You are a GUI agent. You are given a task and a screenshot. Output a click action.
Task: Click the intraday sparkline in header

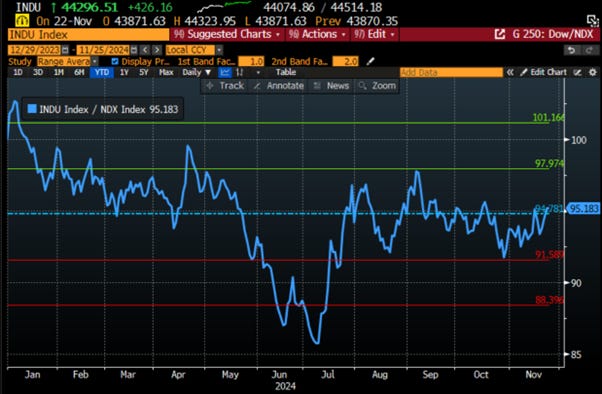(224, 7)
